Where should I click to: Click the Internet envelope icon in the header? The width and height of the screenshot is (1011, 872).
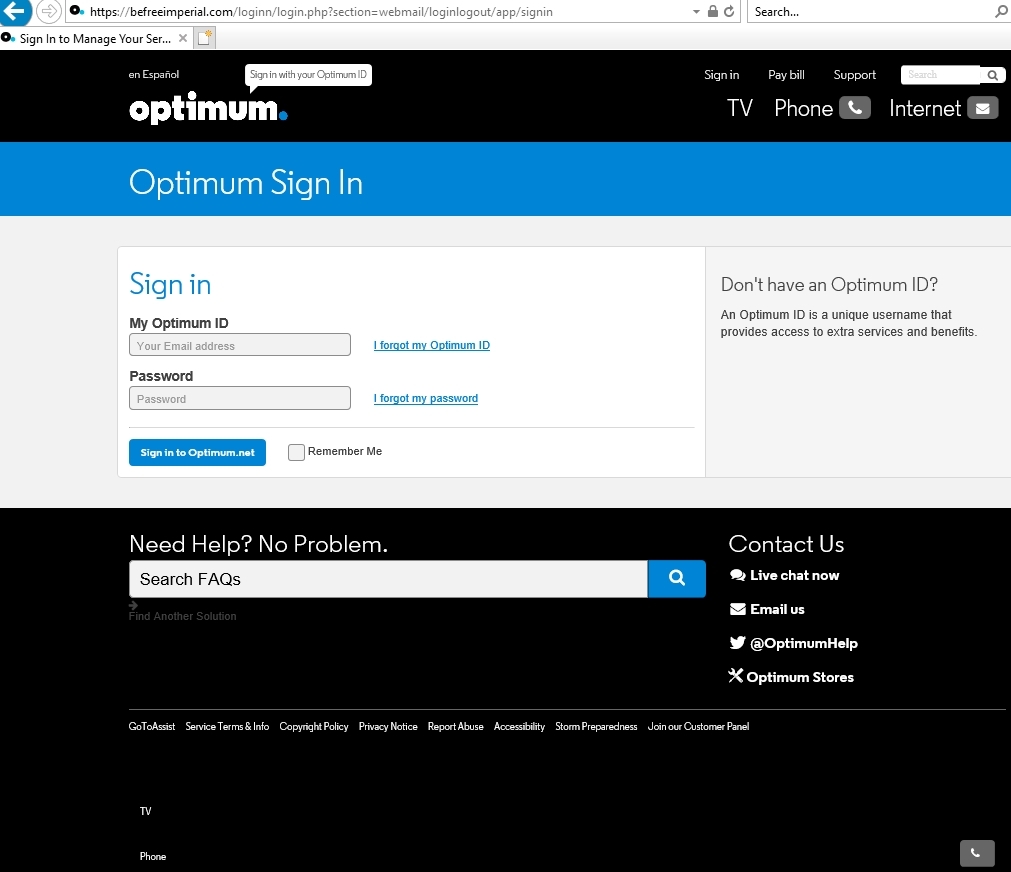tap(982, 107)
